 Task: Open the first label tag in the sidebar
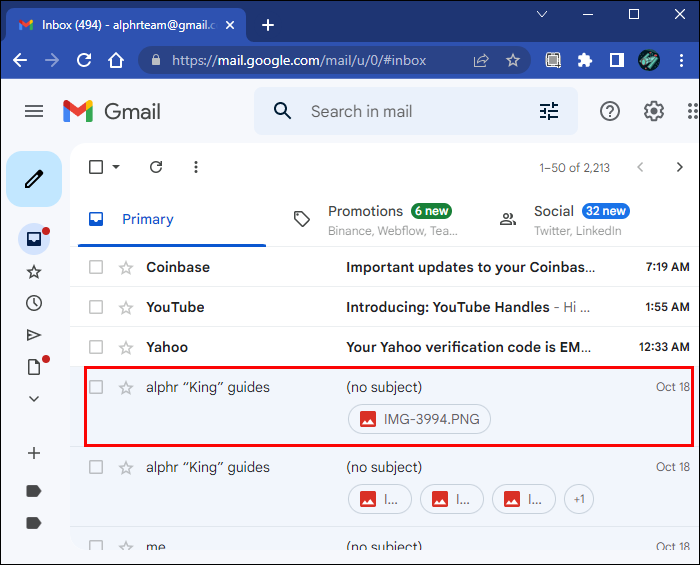(34, 491)
